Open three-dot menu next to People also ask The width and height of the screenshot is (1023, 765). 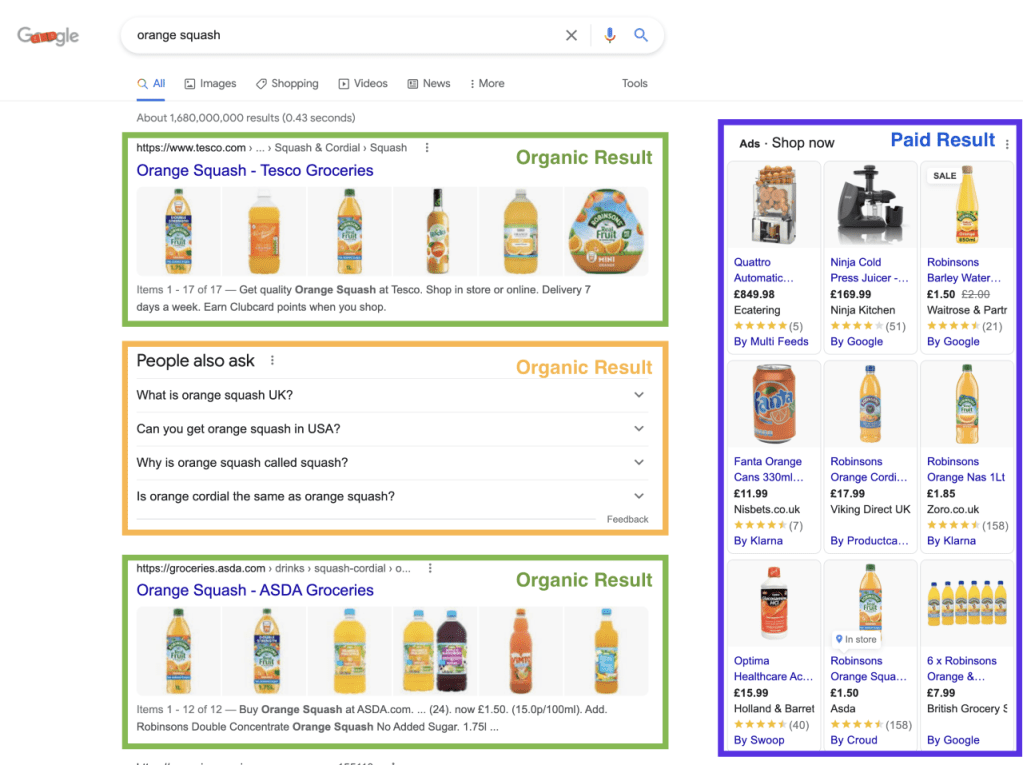[272, 361]
